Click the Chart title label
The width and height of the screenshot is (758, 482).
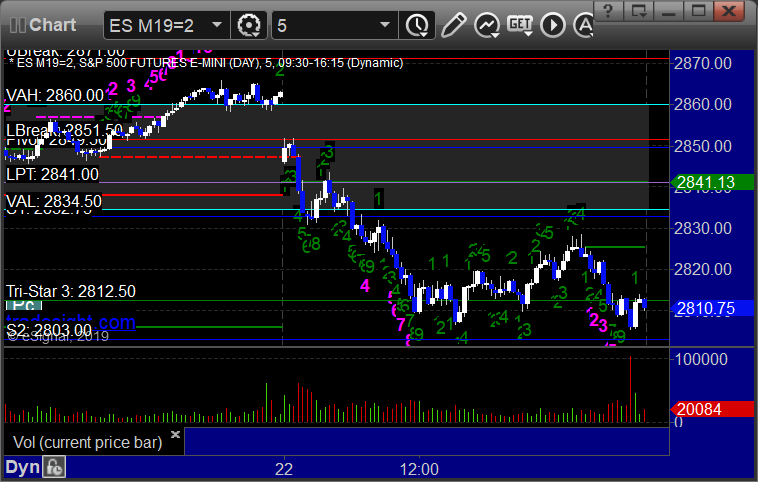pyautogui.click(x=52, y=25)
